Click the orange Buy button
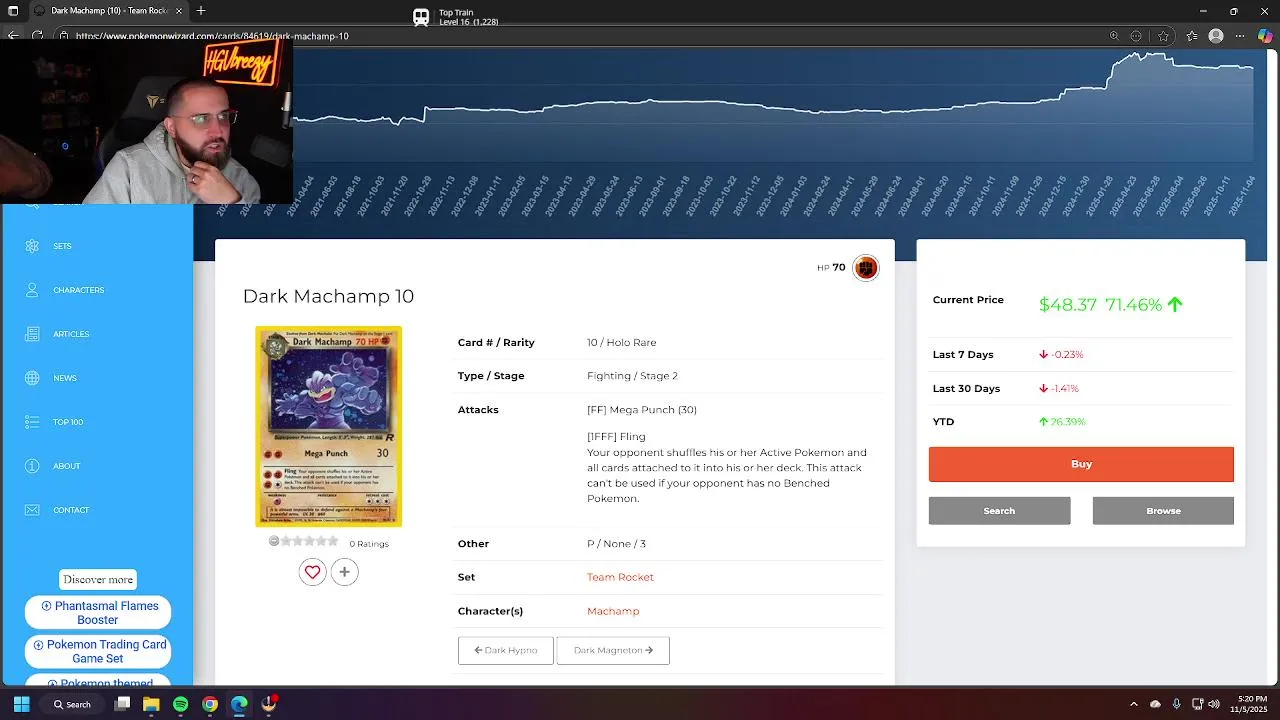 tap(1081, 464)
